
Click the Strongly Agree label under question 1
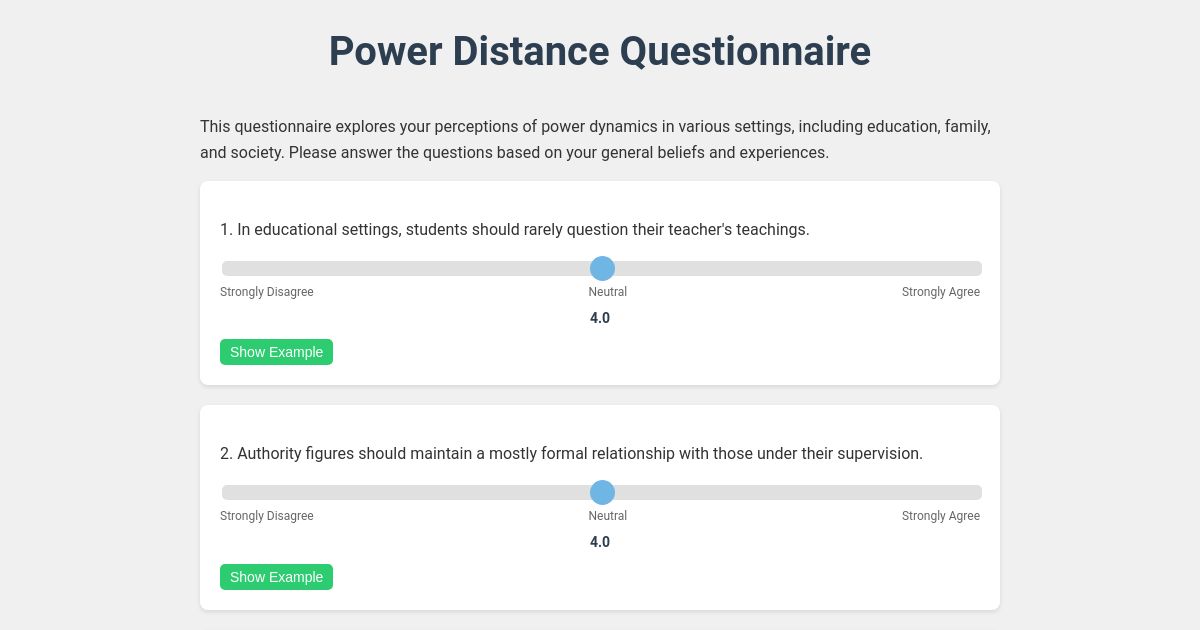tap(941, 292)
